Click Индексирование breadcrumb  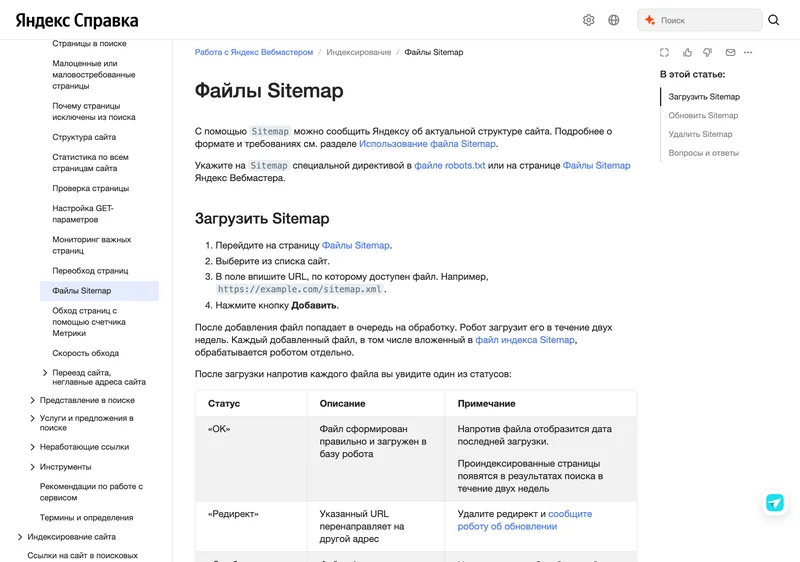(x=359, y=52)
